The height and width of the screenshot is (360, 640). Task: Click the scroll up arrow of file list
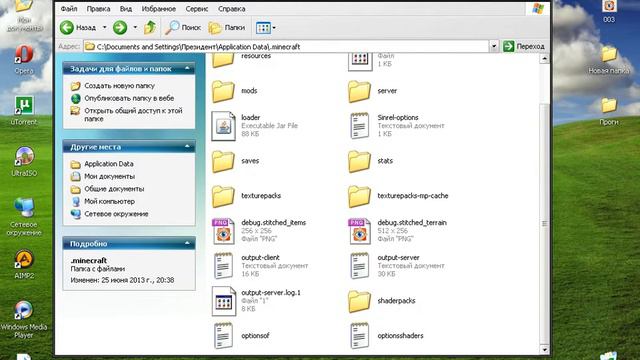[x=544, y=59]
